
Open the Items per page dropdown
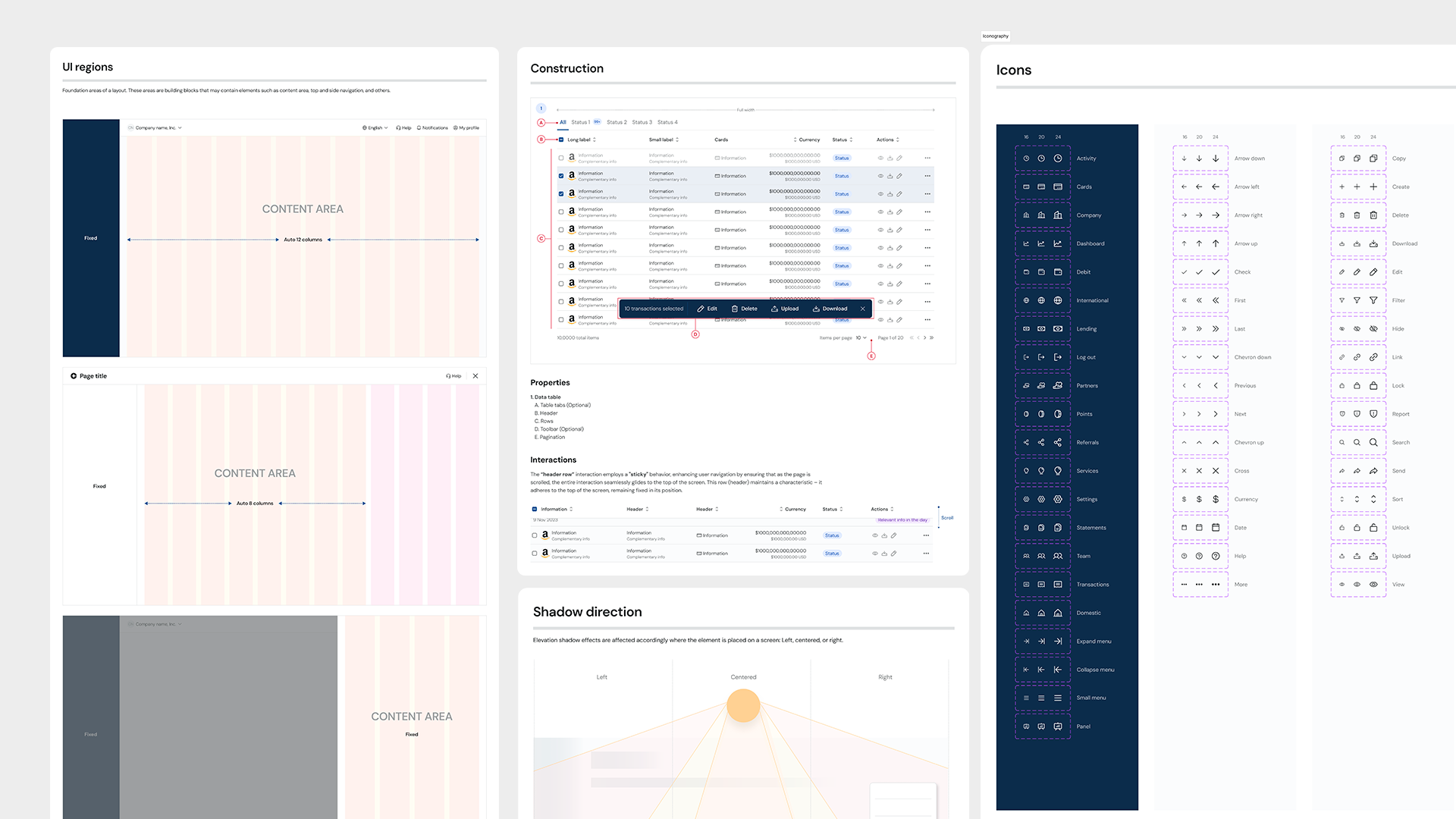pos(860,337)
